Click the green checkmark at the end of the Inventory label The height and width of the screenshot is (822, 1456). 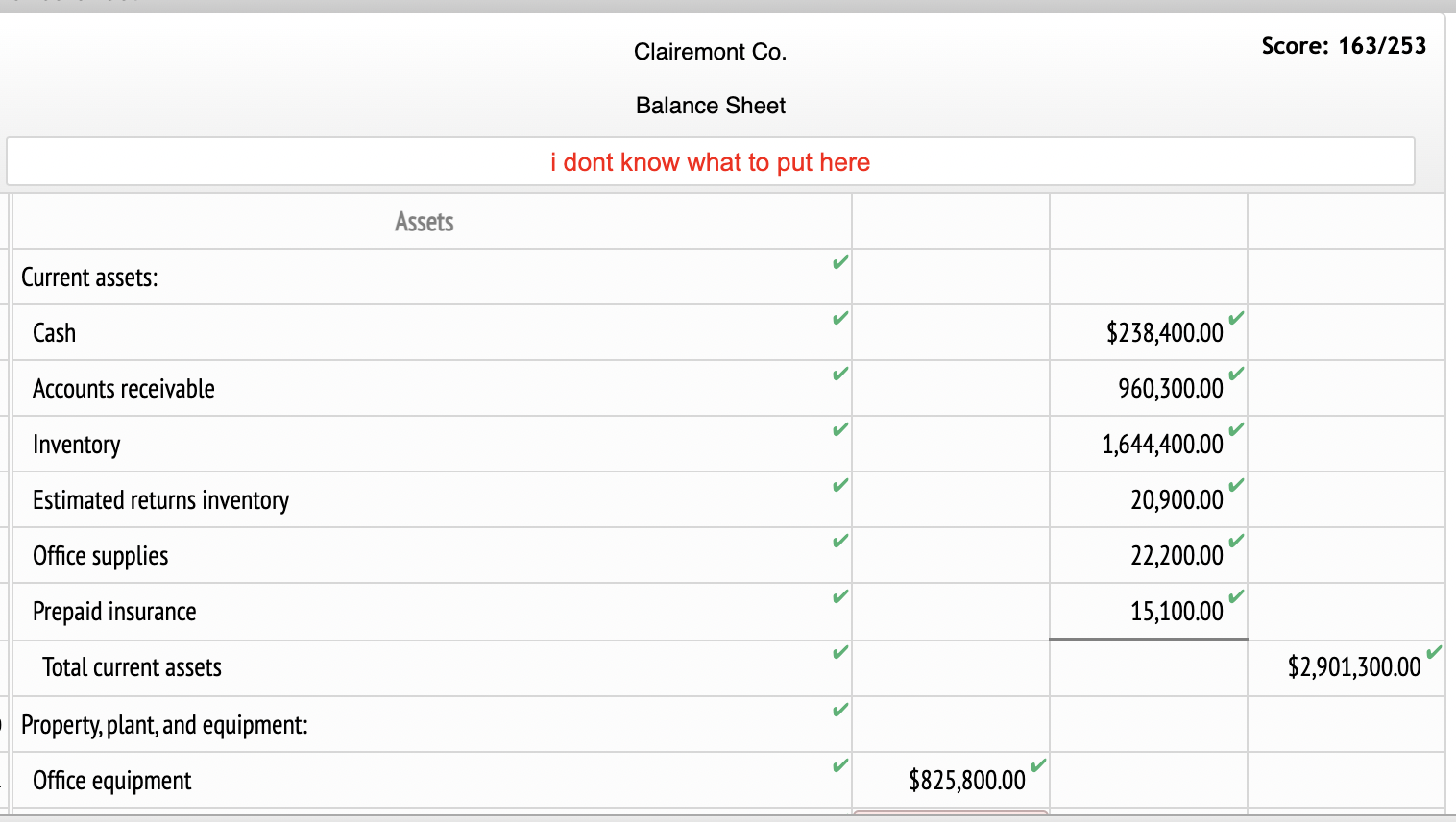[x=840, y=429]
